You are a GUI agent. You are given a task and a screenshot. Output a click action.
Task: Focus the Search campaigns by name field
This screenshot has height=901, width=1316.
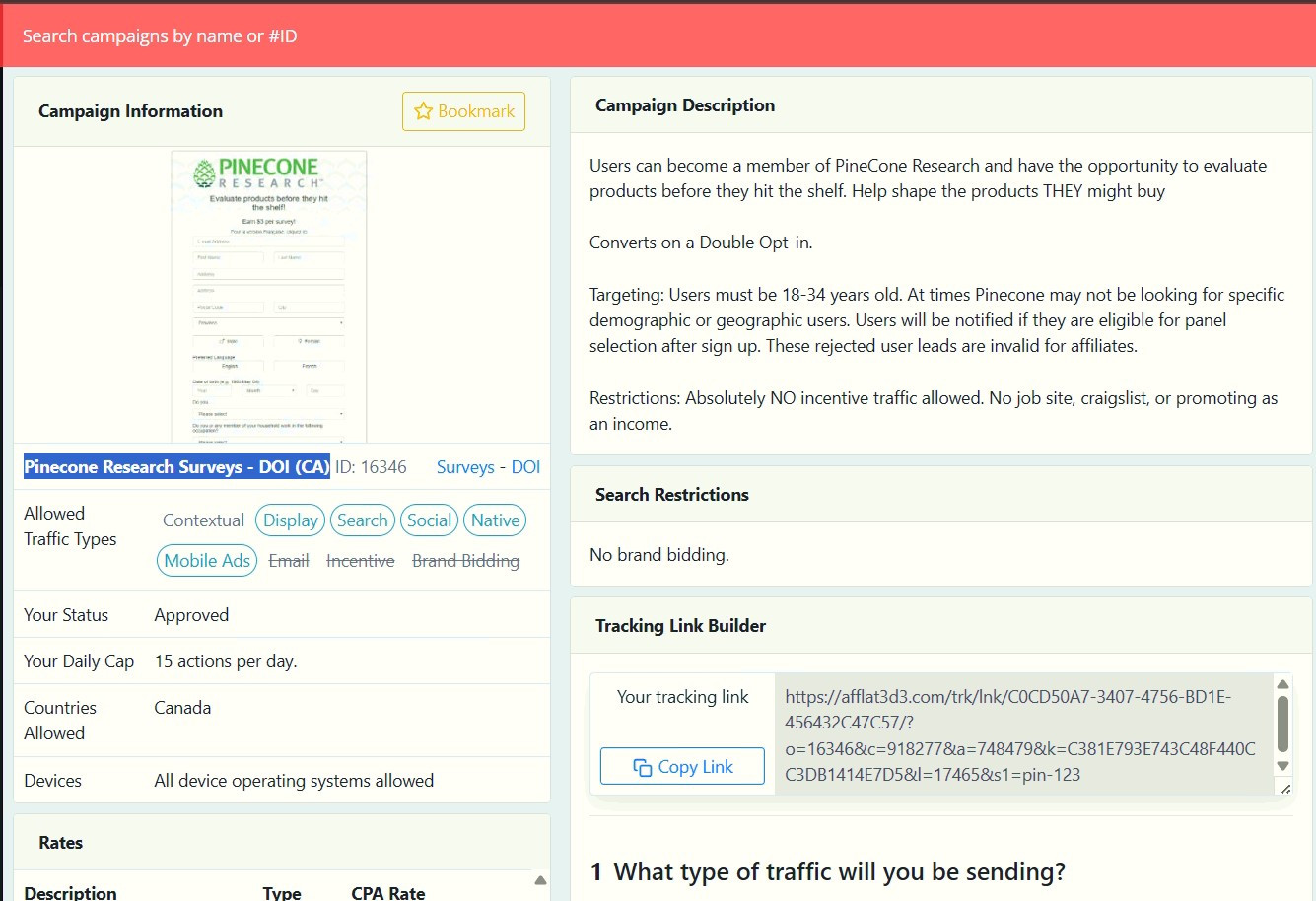tap(658, 36)
